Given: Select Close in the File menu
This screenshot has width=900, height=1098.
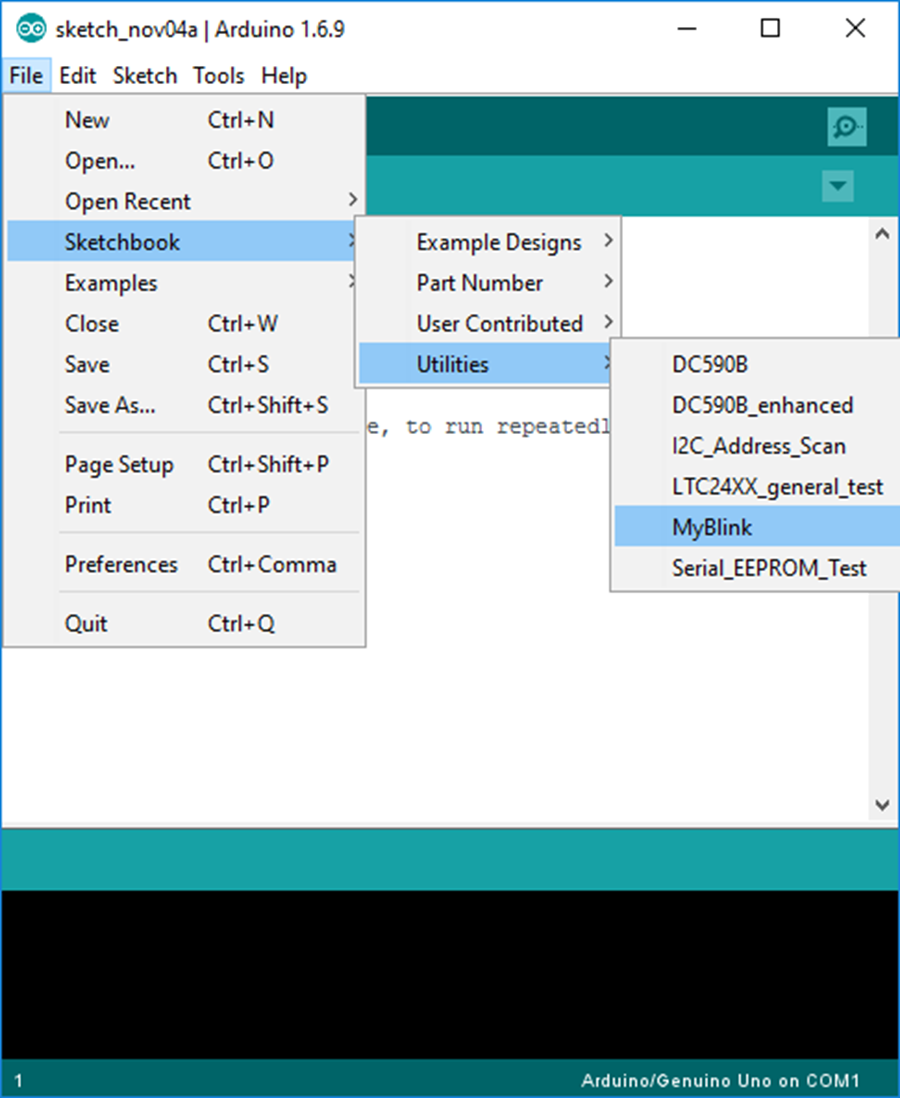Looking at the screenshot, I should tap(182, 324).
